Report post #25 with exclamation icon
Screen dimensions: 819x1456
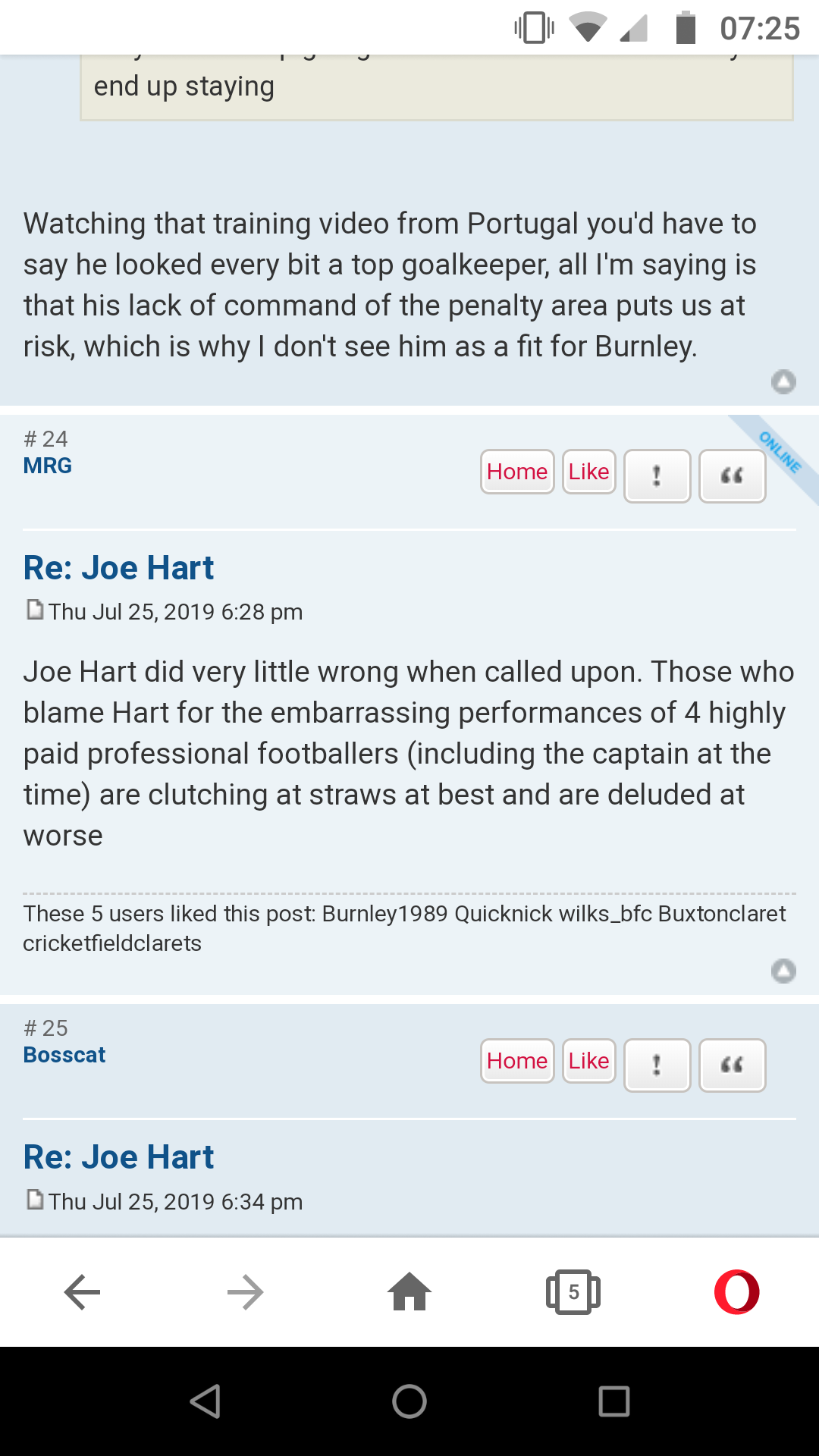pos(657,1065)
